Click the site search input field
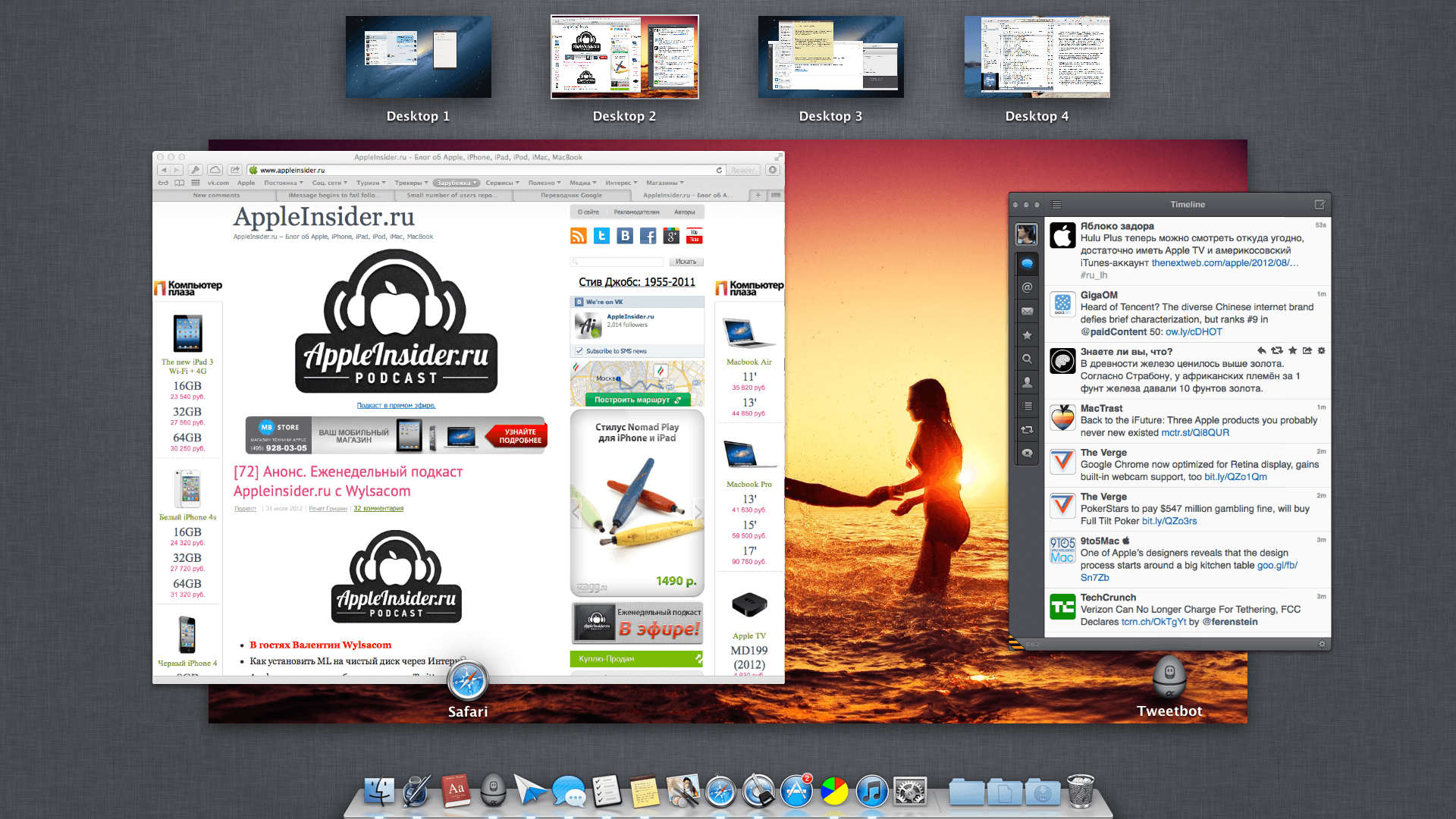 pos(617,262)
